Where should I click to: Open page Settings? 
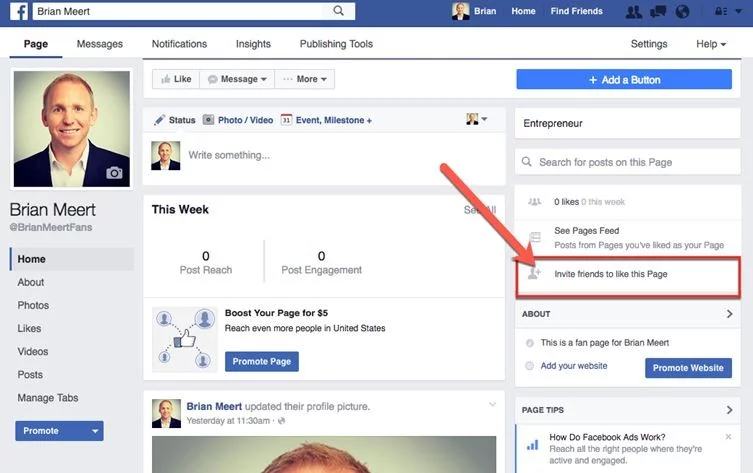[649, 44]
